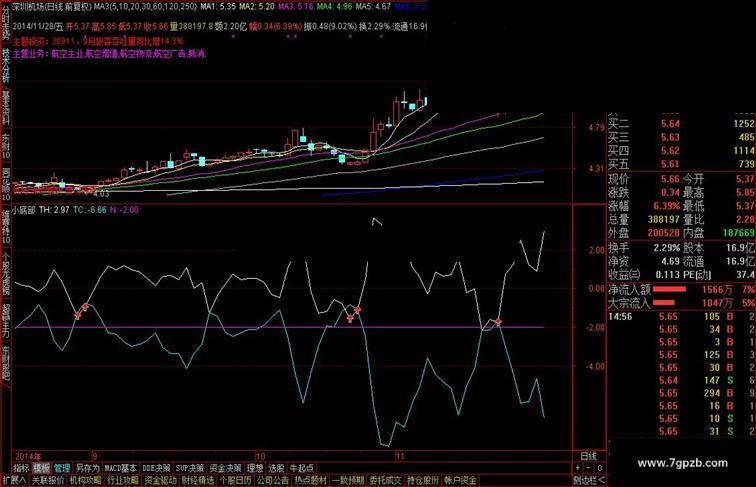Click the 净流入额 1566万 bar
This screenshot has width=756, height=487.
(668, 289)
